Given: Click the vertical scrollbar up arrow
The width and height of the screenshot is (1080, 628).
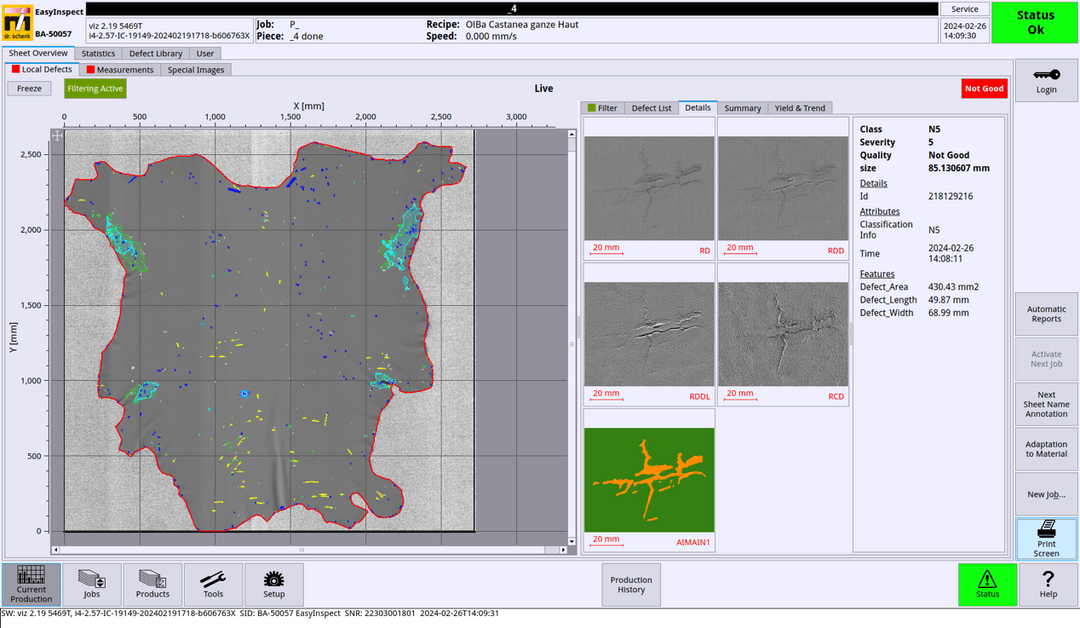Looking at the screenshot, I should click(572, 134).
